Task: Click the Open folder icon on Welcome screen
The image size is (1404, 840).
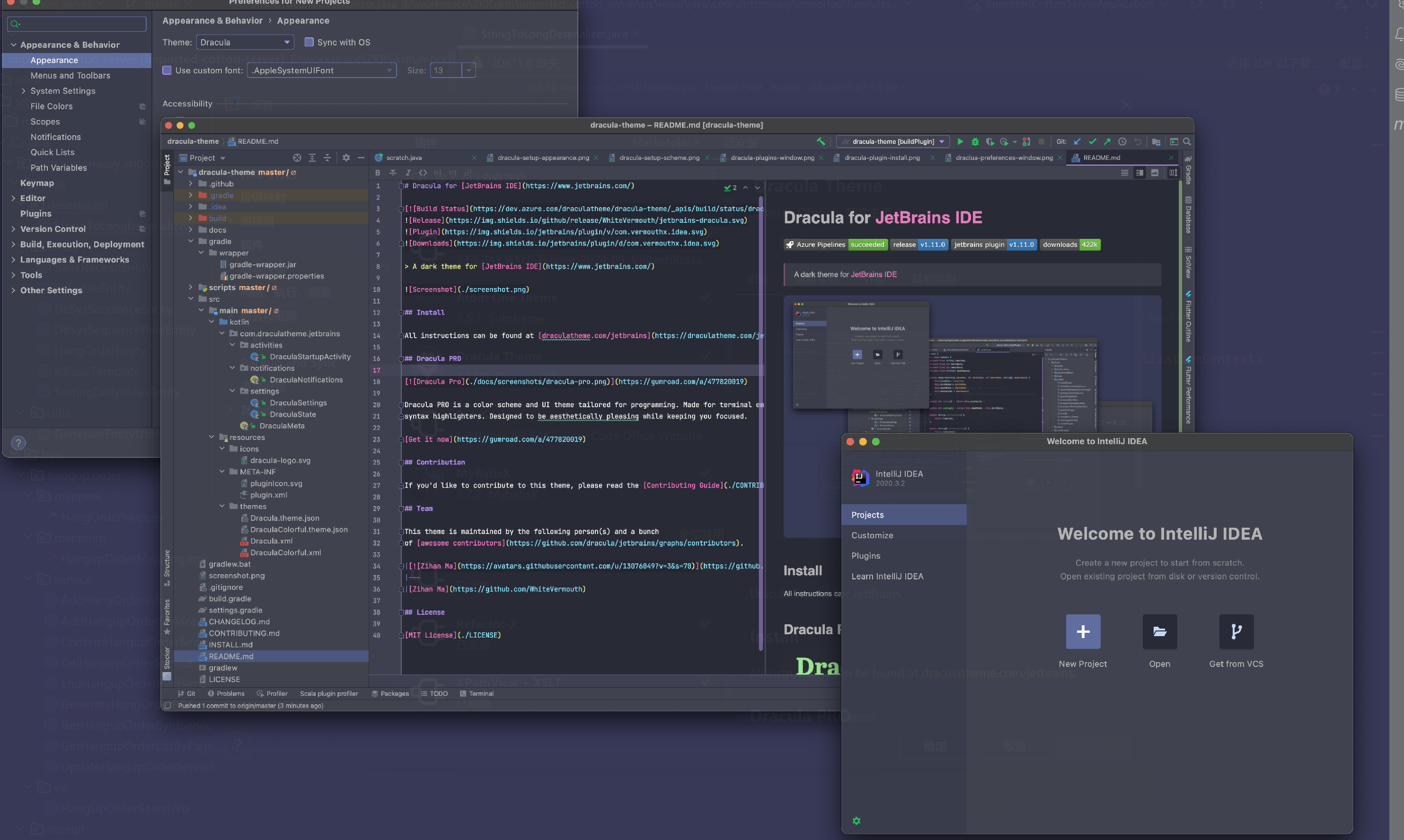Action: click(1159, 631)
